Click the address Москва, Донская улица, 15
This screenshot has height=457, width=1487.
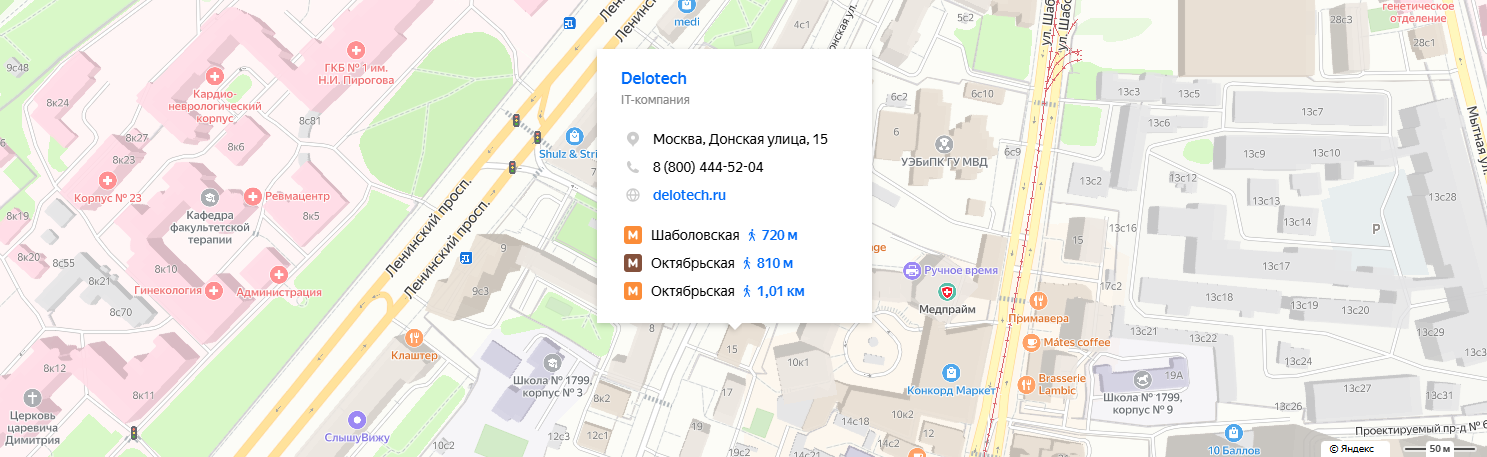coord(740,139)
